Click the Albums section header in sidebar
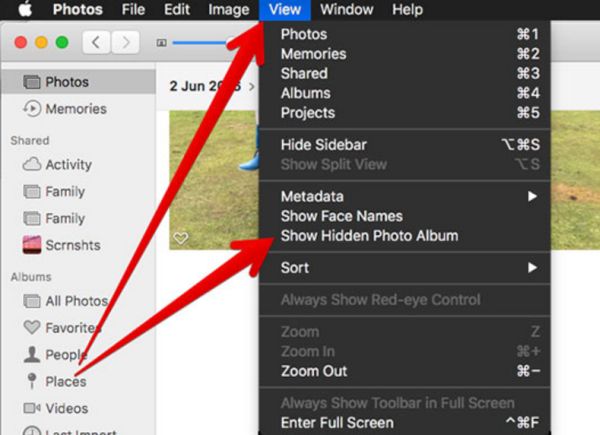This screenshot has height=435, width=600. [x=31, y=277]
